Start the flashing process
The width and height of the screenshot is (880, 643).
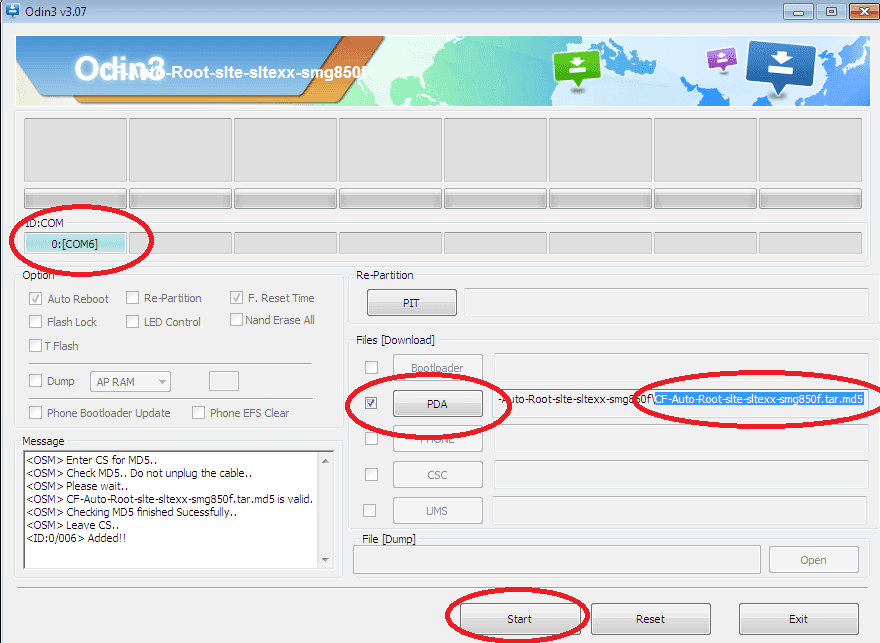point(520,619)
